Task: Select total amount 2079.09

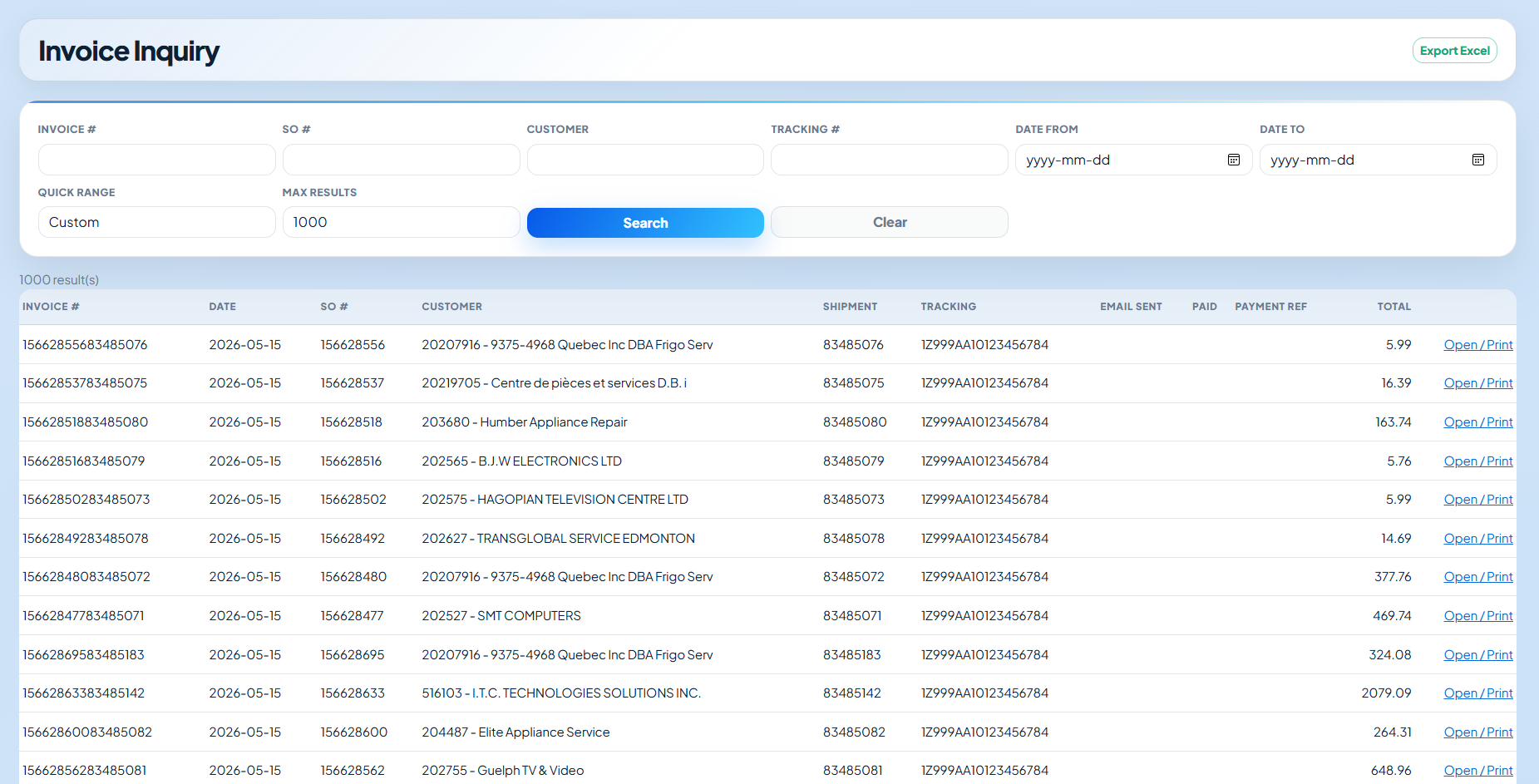Action: tap(1386, 693)
